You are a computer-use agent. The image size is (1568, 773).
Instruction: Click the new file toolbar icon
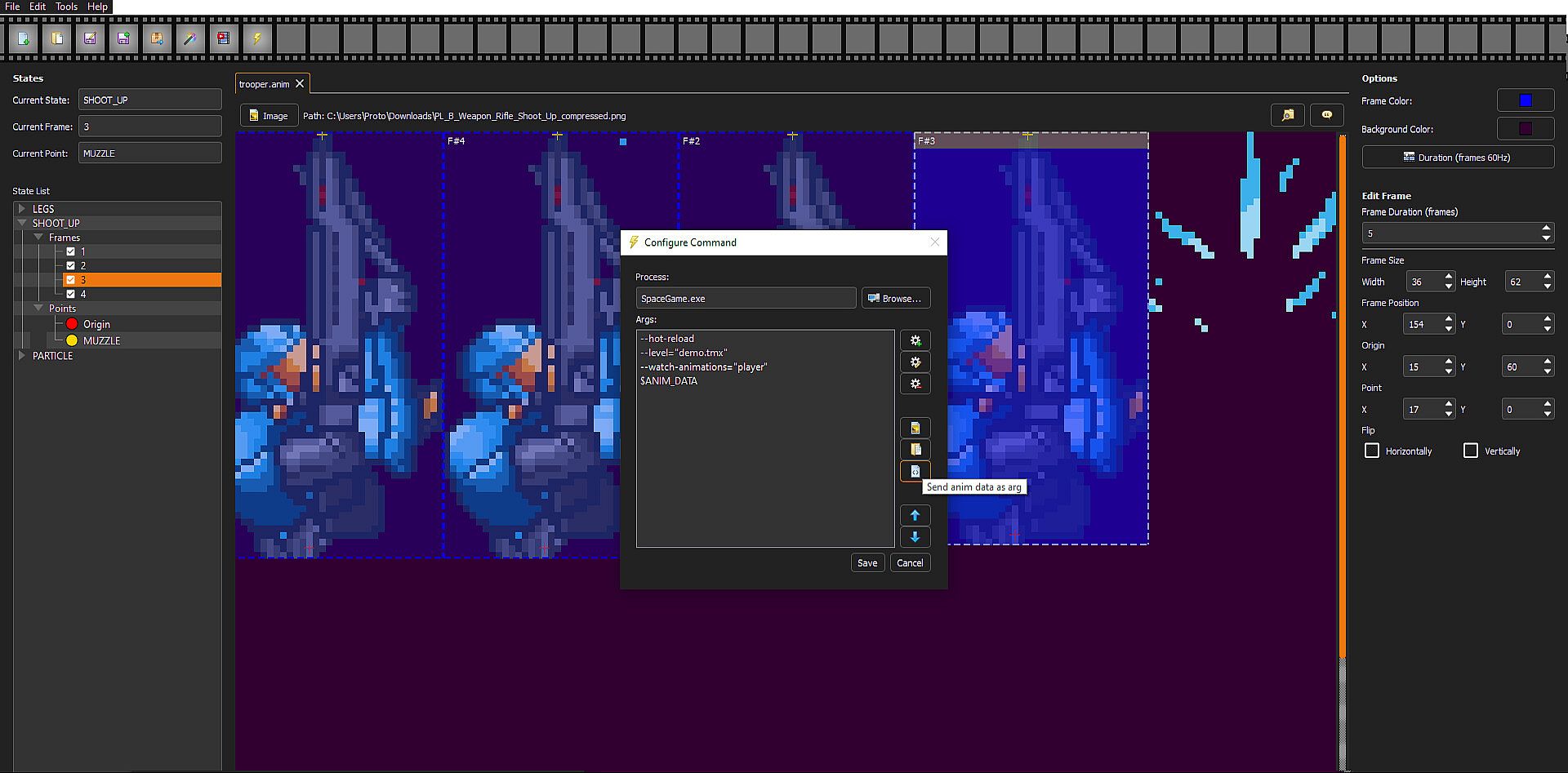pos(24,38)
